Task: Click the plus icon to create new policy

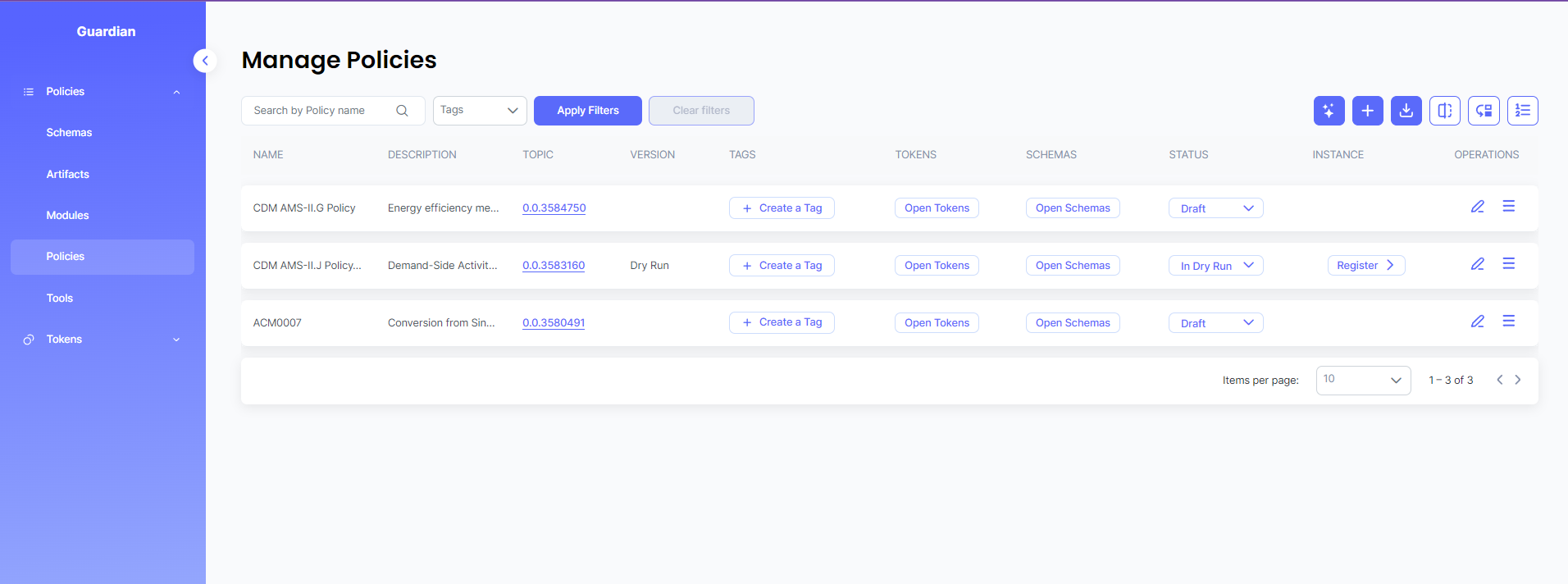Action: point(1367,111)
